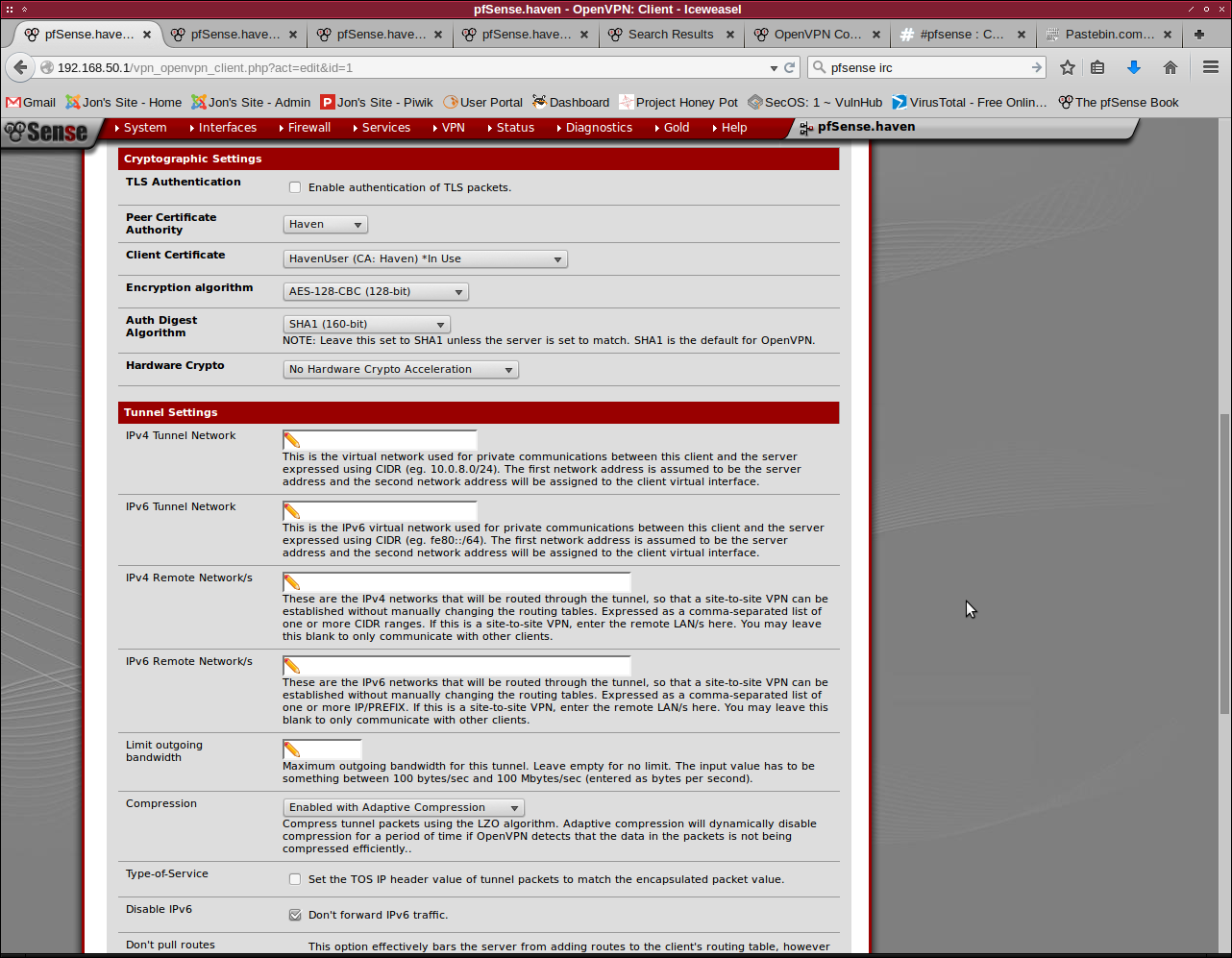
Task: Go to the browser Home icon
Action: [1170, 67]
